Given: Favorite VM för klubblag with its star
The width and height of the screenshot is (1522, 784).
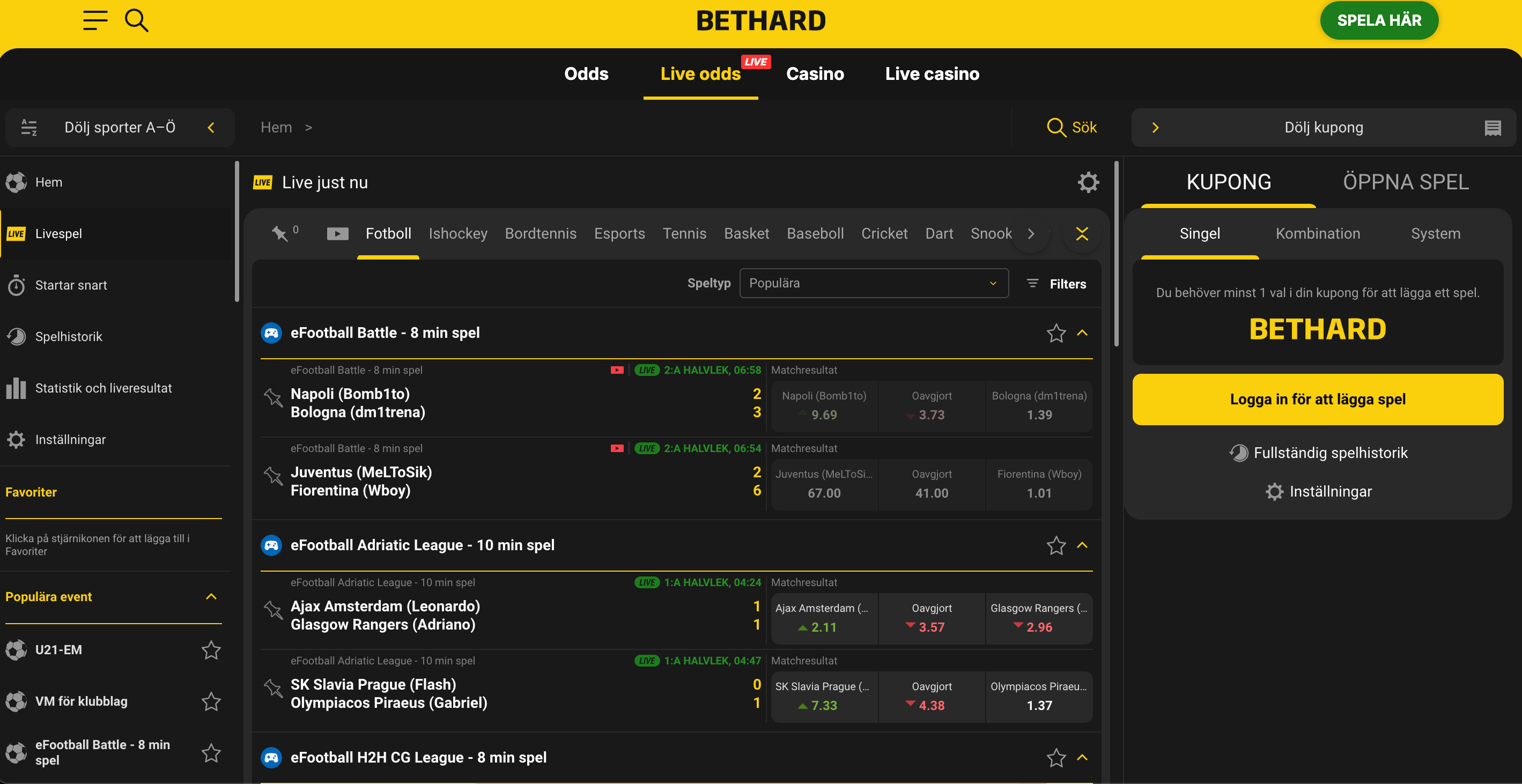Looking at the screenshot, I should [211, 701].
